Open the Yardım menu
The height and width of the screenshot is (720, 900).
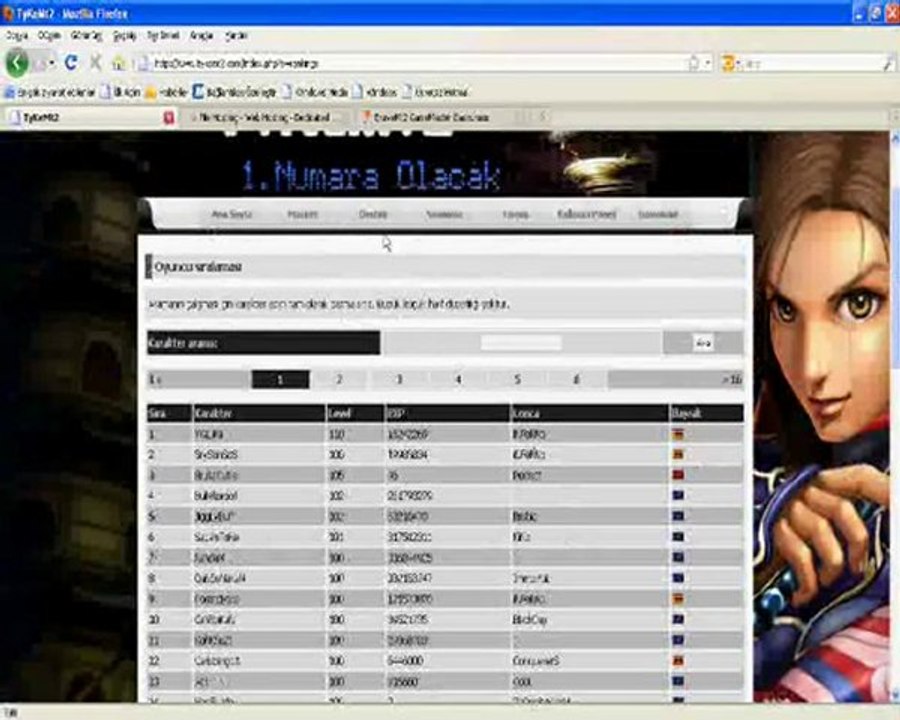pos(236,36)
